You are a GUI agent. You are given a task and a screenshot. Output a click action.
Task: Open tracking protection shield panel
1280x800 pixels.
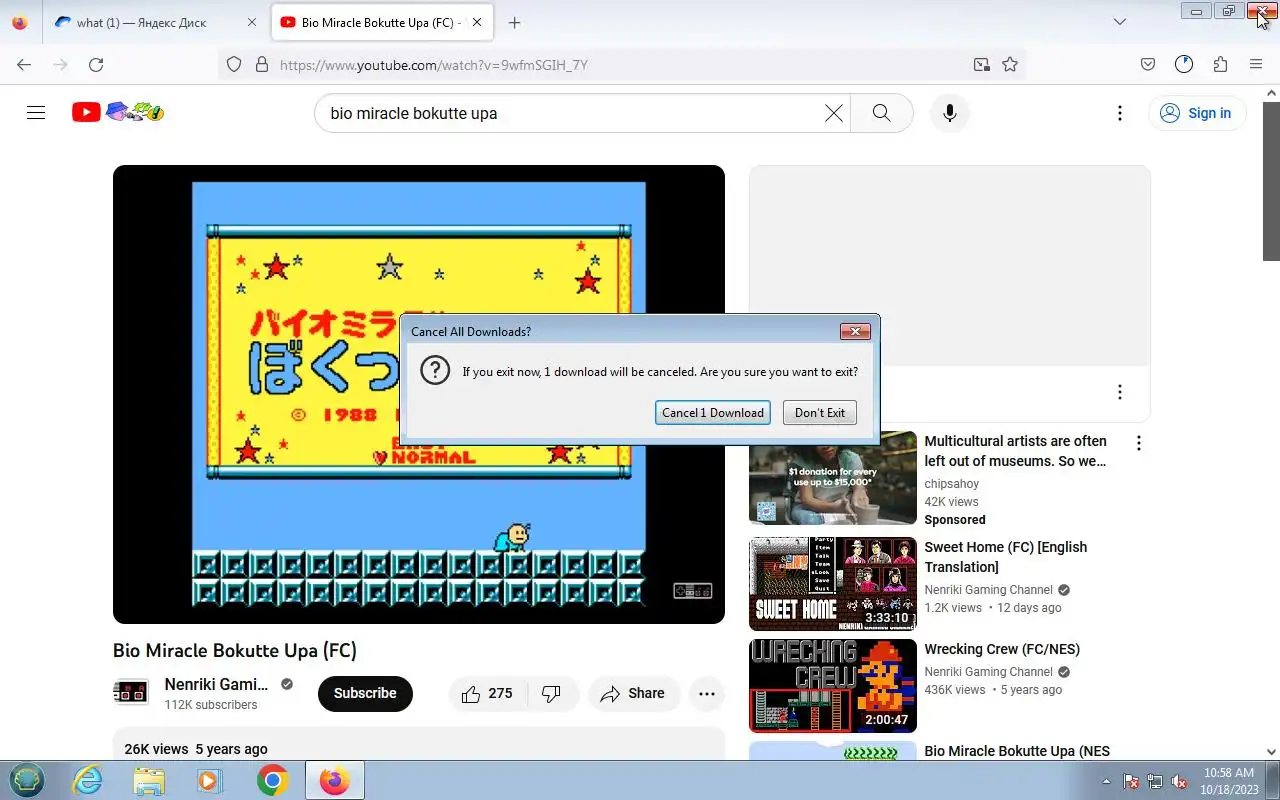tap(234, 64)
